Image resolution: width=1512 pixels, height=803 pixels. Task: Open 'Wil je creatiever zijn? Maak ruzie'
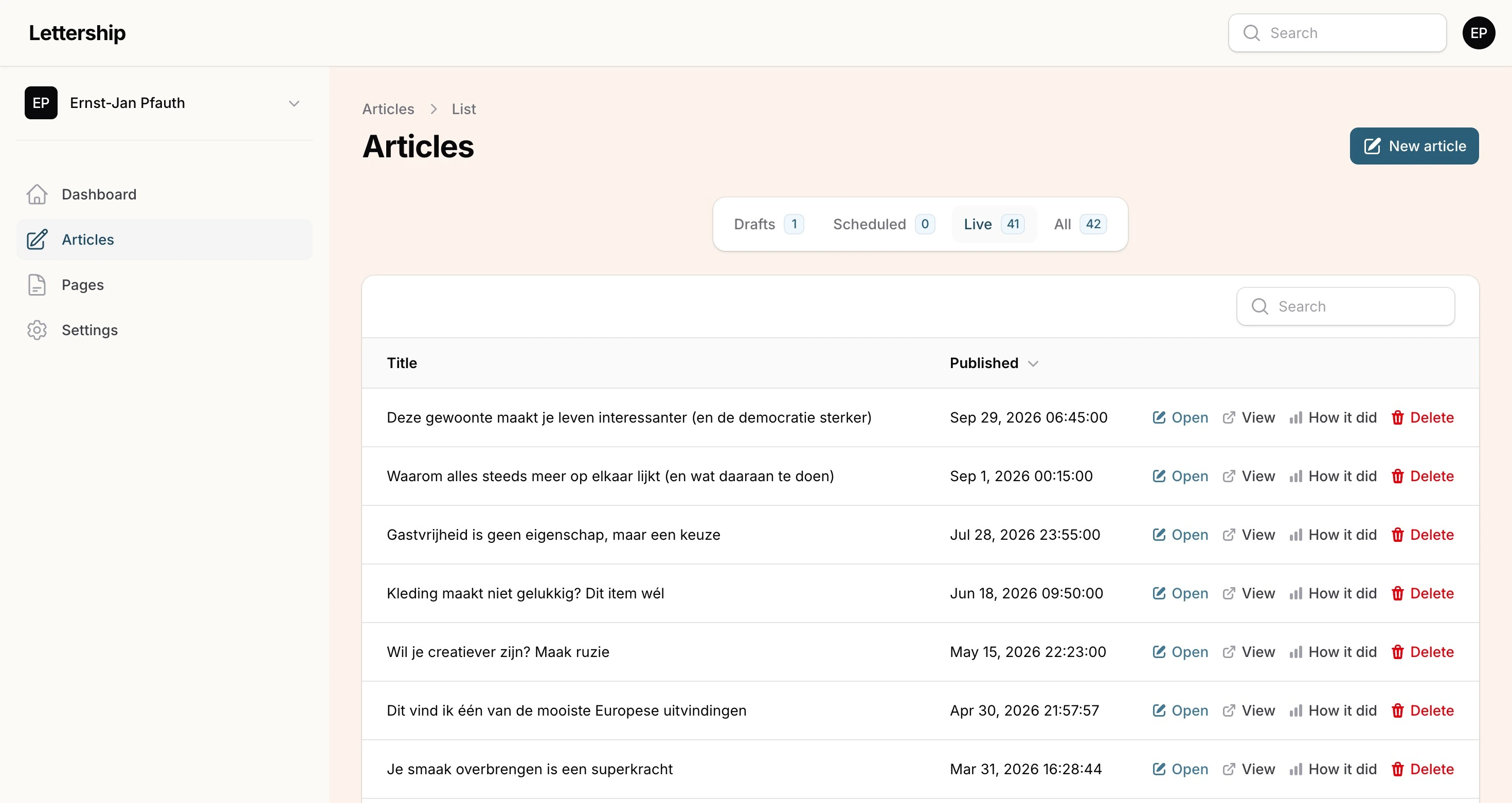[x=1180, y=652]
